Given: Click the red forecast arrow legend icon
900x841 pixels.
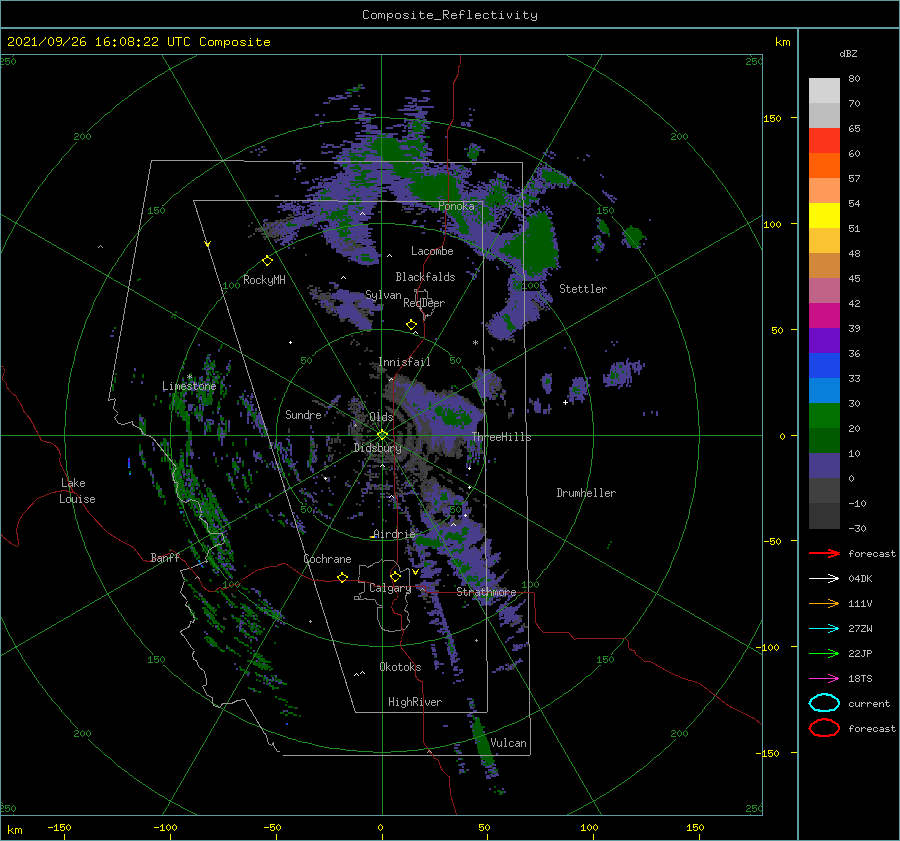Looking at the screenshot, I should tap(824, 553).
